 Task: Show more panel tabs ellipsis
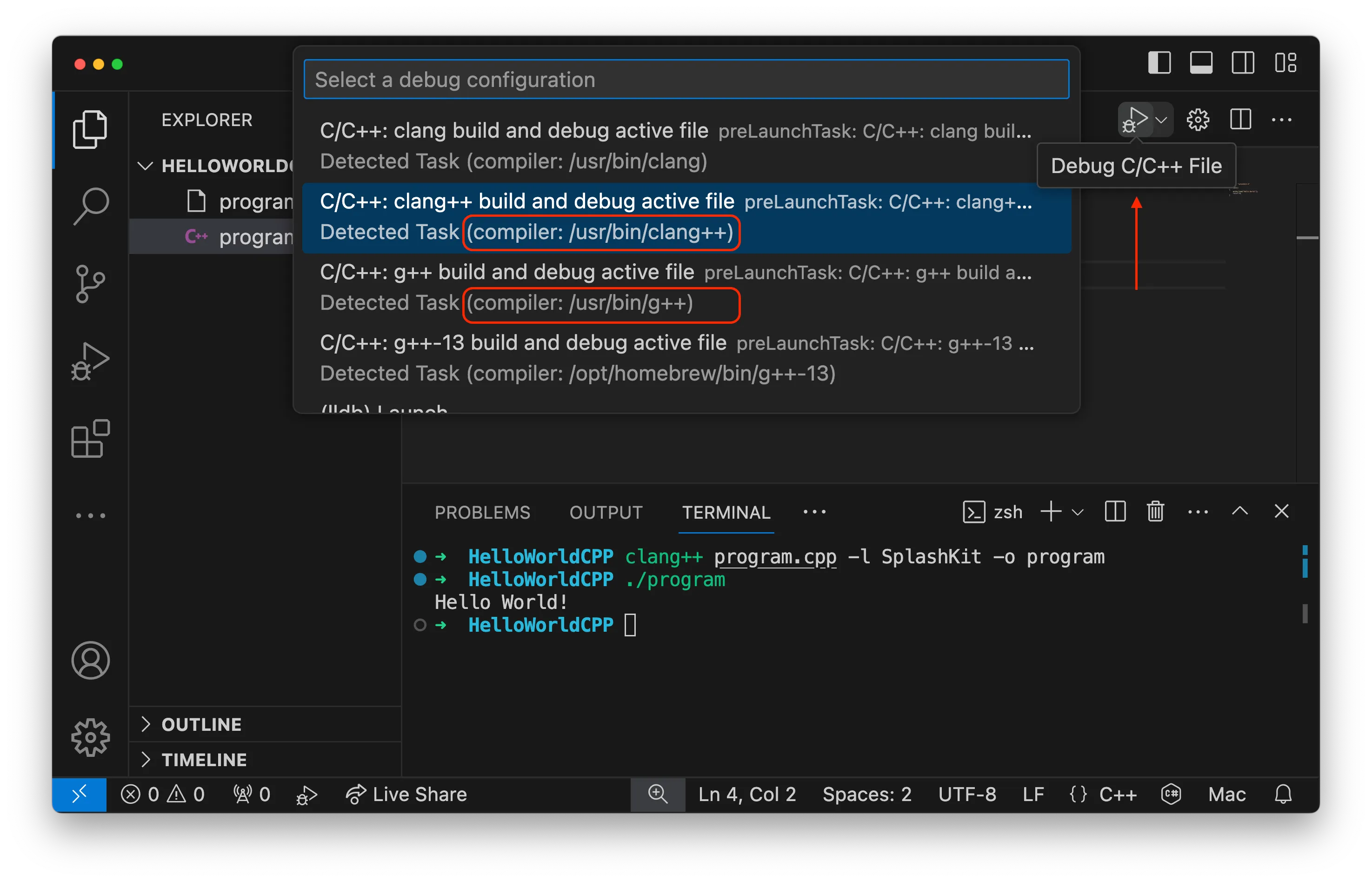(x=814, y=512)
